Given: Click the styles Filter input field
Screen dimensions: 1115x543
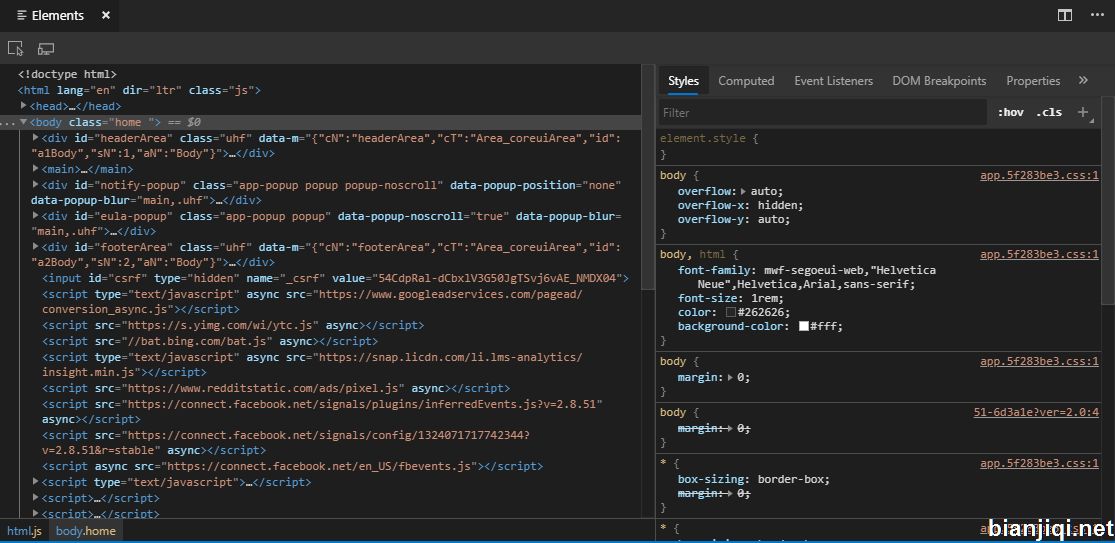Looking at the screenshot, I should [x=823, y=112].
